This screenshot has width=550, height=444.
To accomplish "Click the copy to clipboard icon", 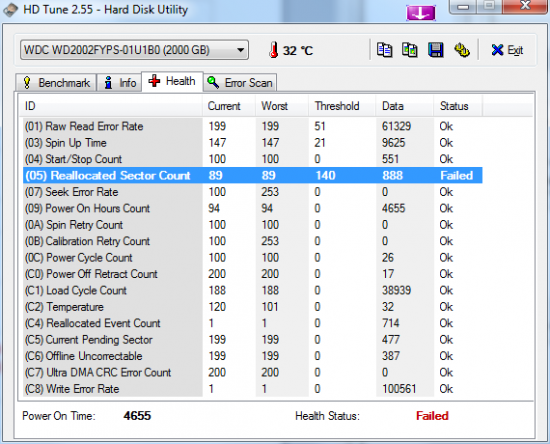I will (384, 50).
